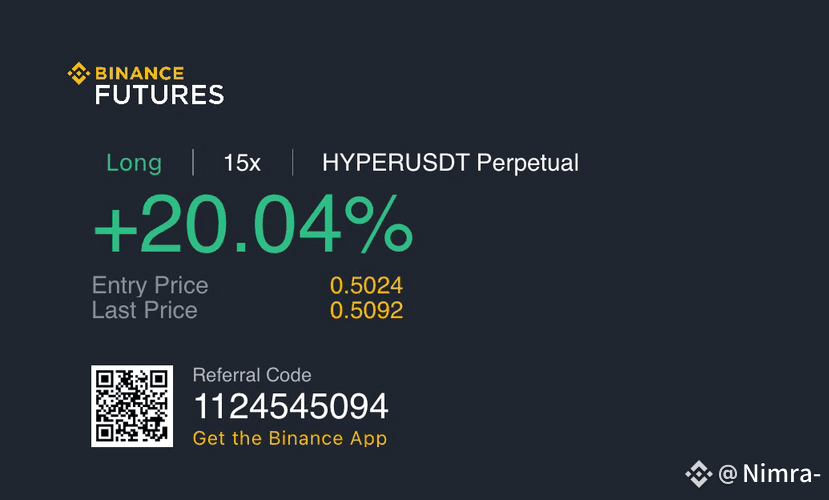Click the Last Price label
829x500 pixels.
pyautogui.click(x=144, y=310)
